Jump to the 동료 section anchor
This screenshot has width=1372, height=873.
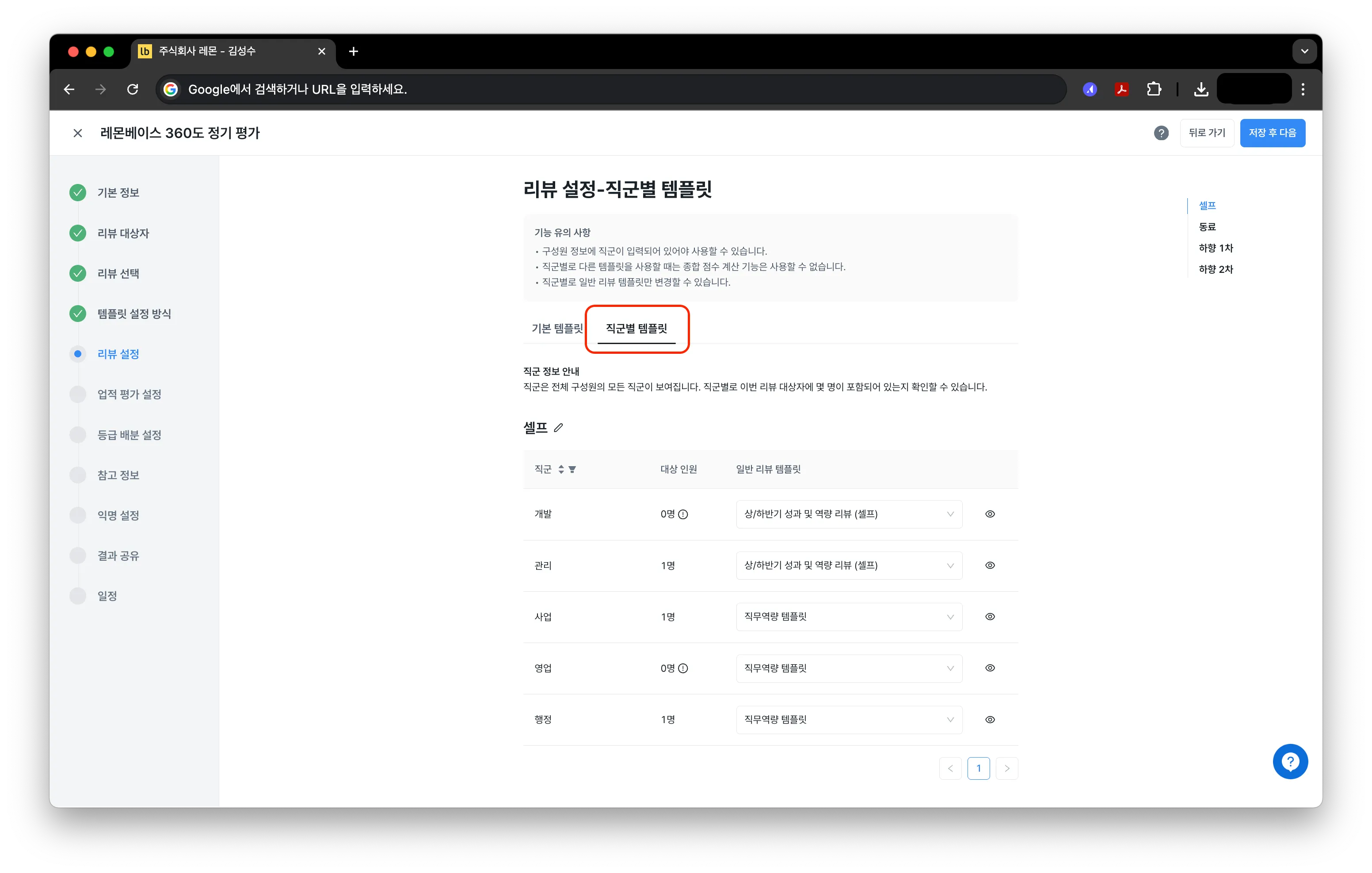point(1207,227)
